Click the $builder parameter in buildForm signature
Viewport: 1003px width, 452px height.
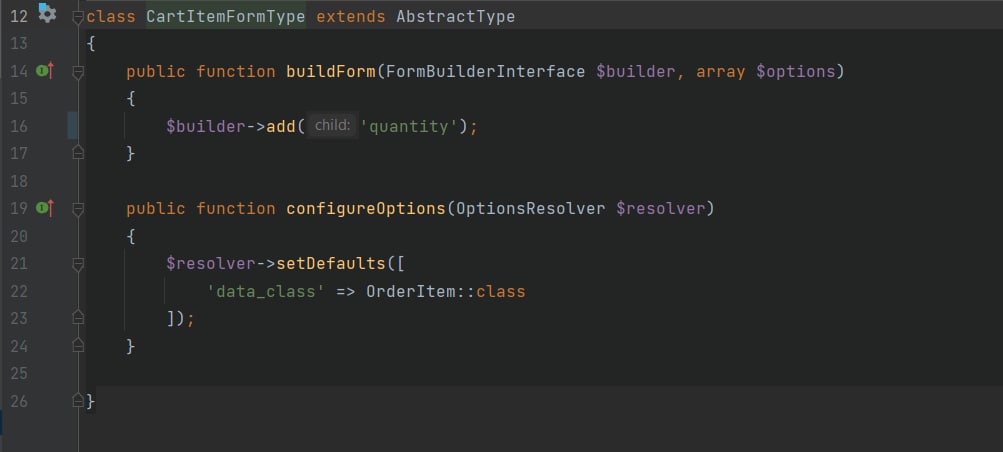click(636, 72)
